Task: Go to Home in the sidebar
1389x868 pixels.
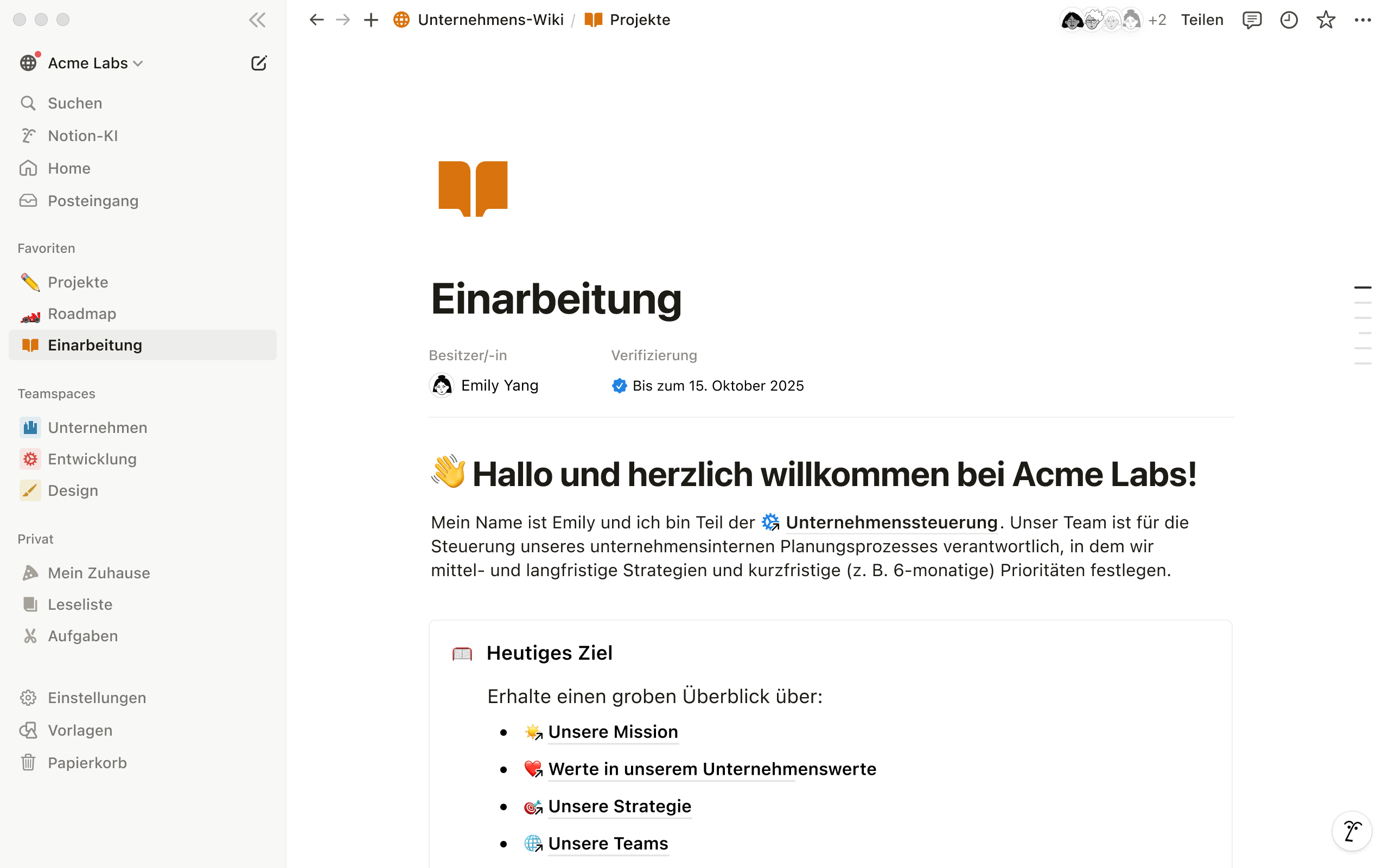Action: coord(142,168)
